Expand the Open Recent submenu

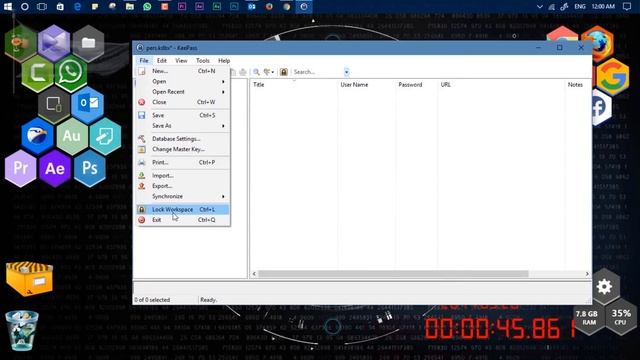point(183,92)
